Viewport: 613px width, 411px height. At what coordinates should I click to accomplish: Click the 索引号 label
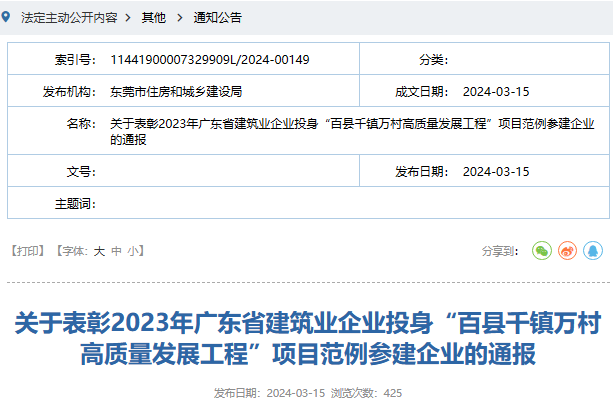[x=75, y=59]
